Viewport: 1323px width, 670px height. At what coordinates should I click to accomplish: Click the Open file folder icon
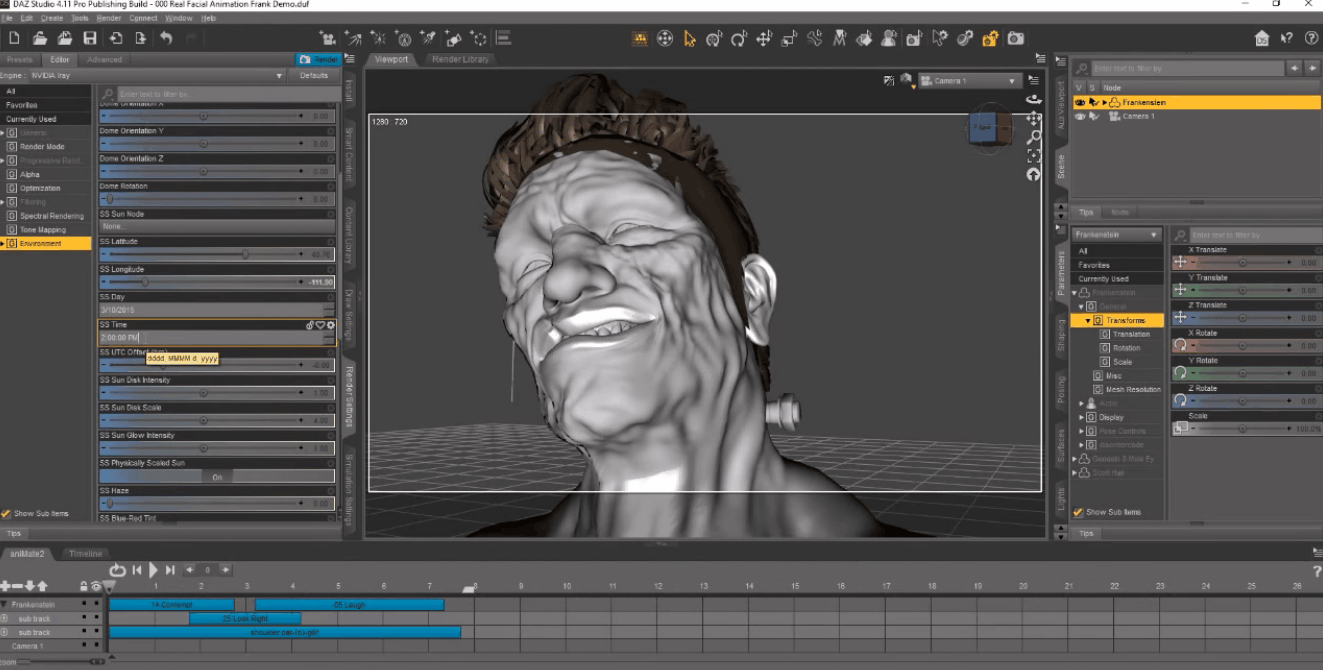(x=40, y=39)
